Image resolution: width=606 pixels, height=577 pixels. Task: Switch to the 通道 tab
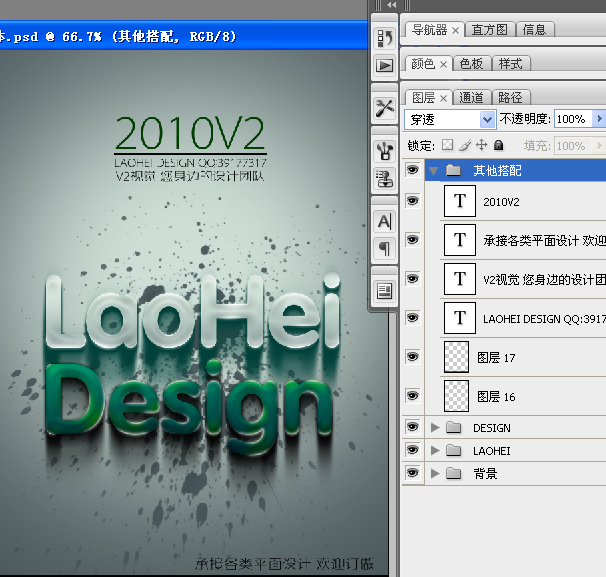472,97
